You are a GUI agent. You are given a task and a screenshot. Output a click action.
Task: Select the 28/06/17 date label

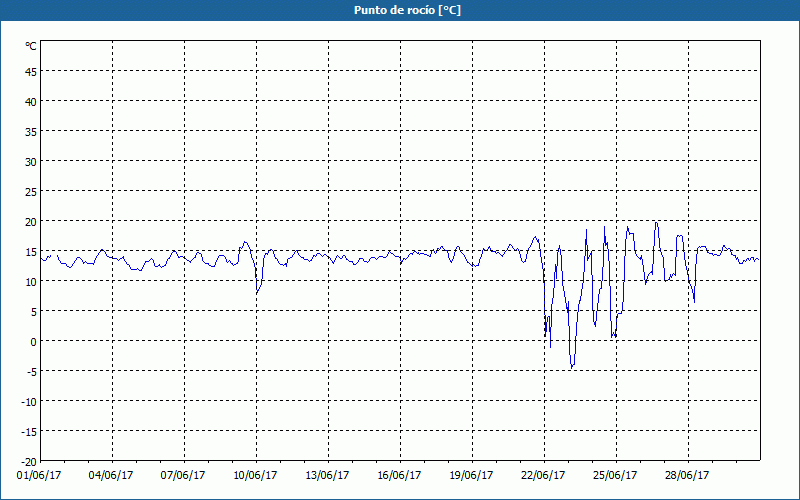687,476
